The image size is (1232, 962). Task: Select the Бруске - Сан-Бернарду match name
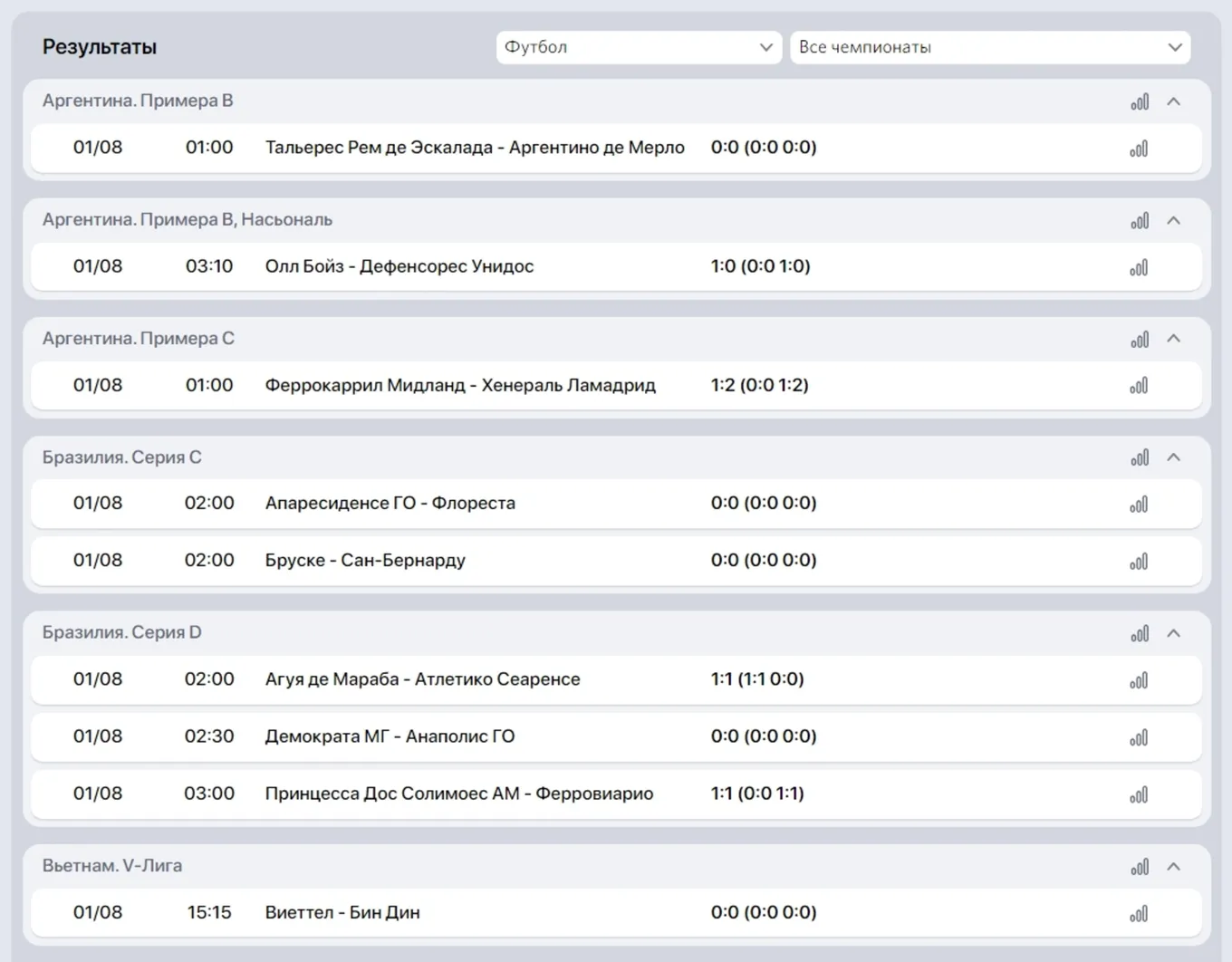pyautogui.click(x=365, y=560)
